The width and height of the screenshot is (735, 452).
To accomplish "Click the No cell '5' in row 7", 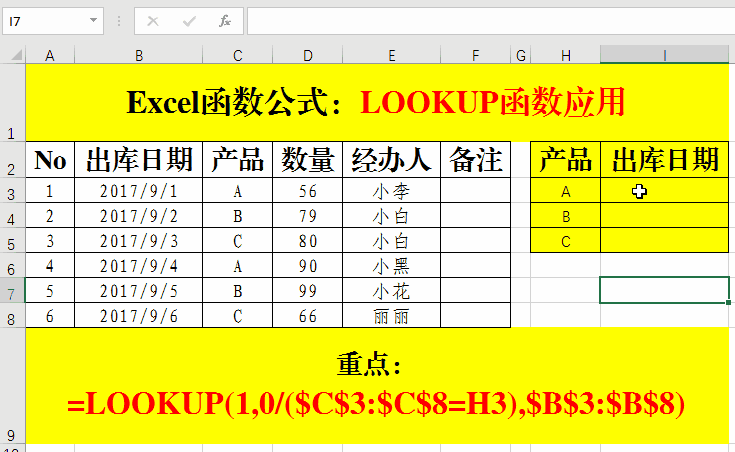I will click(x=50, y=290).
